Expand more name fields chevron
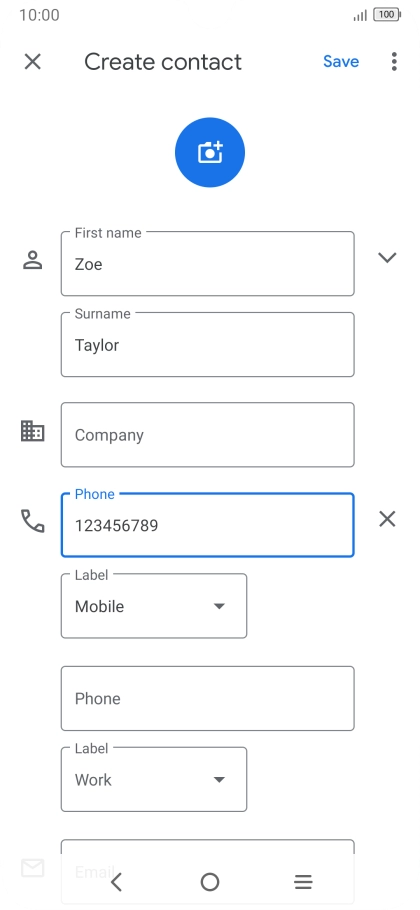 387,257
